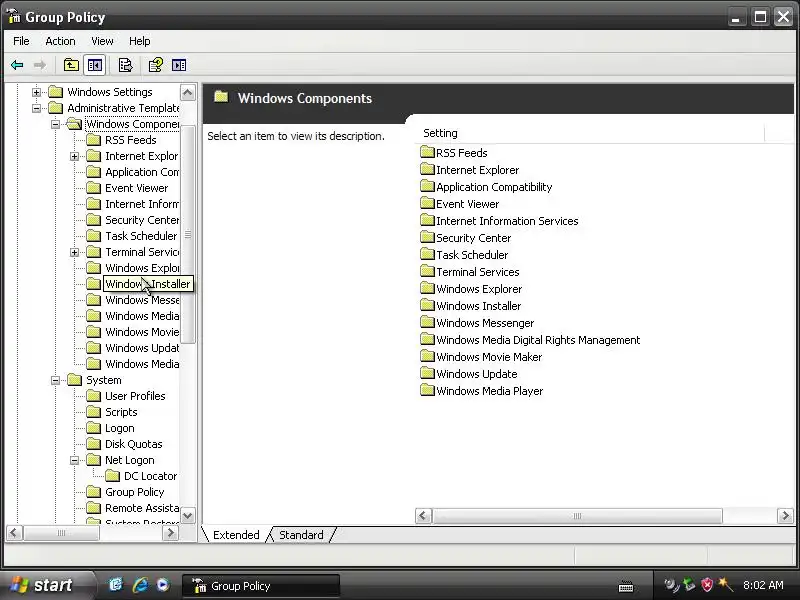The height and width of the screenshot is (600, 800).
Task: Switch to the Extended tab
Action: [236, 535]
